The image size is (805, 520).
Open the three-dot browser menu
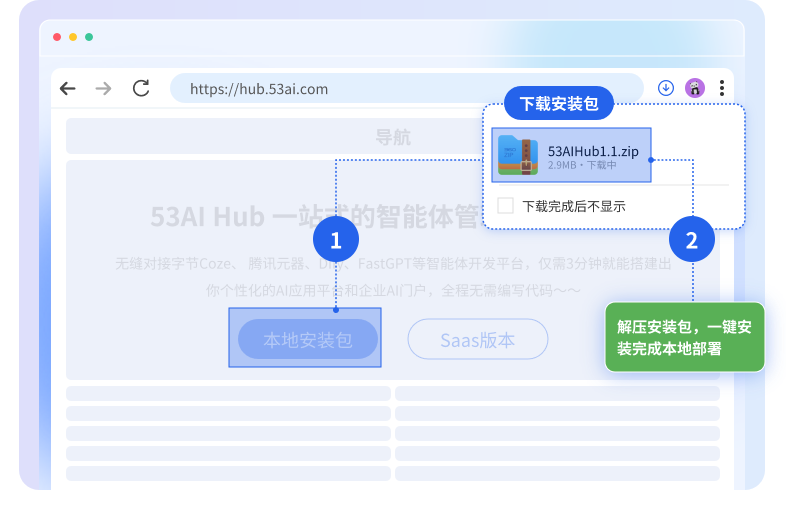tap(722, 88)
